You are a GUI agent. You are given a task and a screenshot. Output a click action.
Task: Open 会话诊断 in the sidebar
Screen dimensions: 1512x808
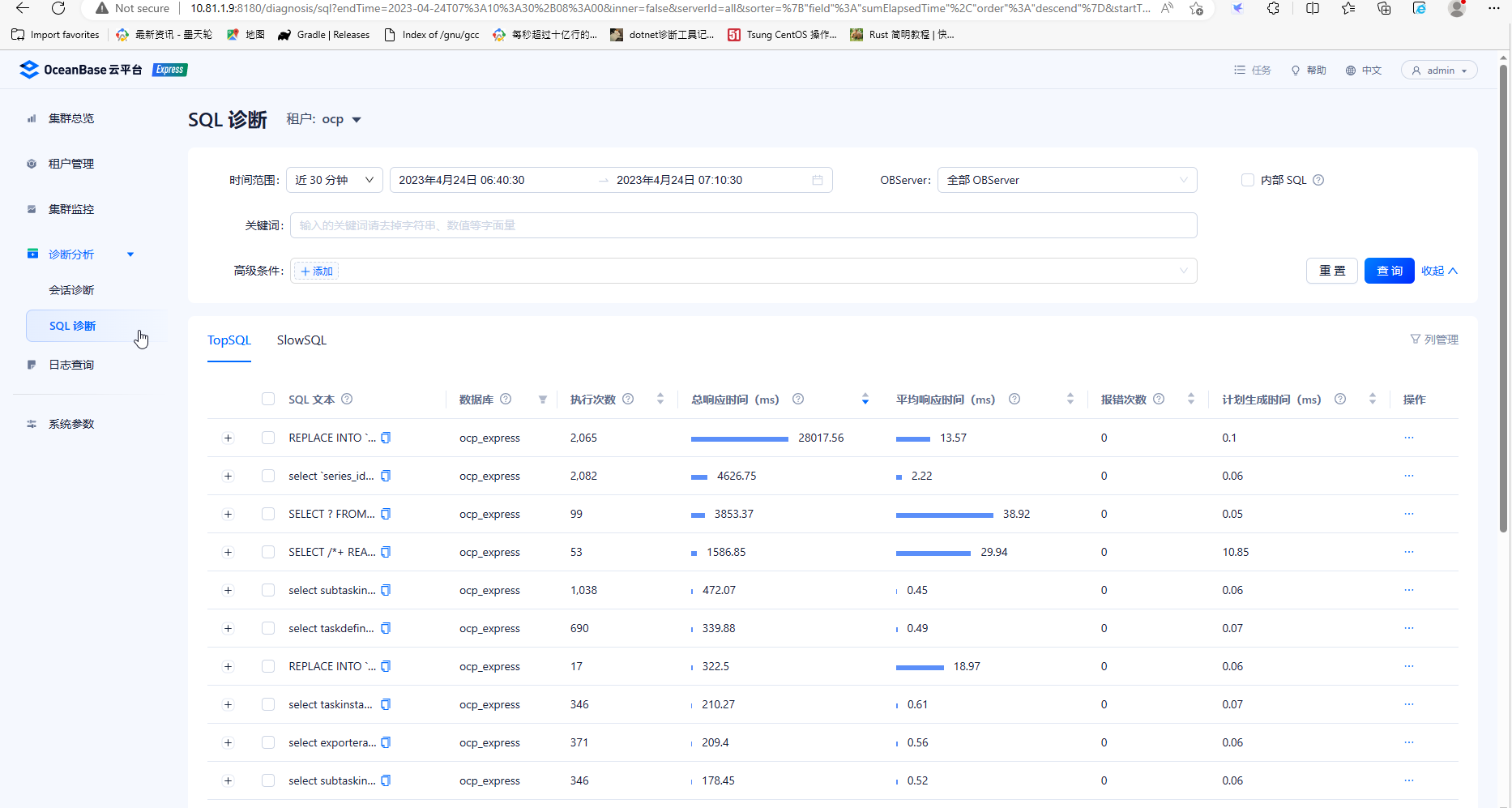[71, 290]
